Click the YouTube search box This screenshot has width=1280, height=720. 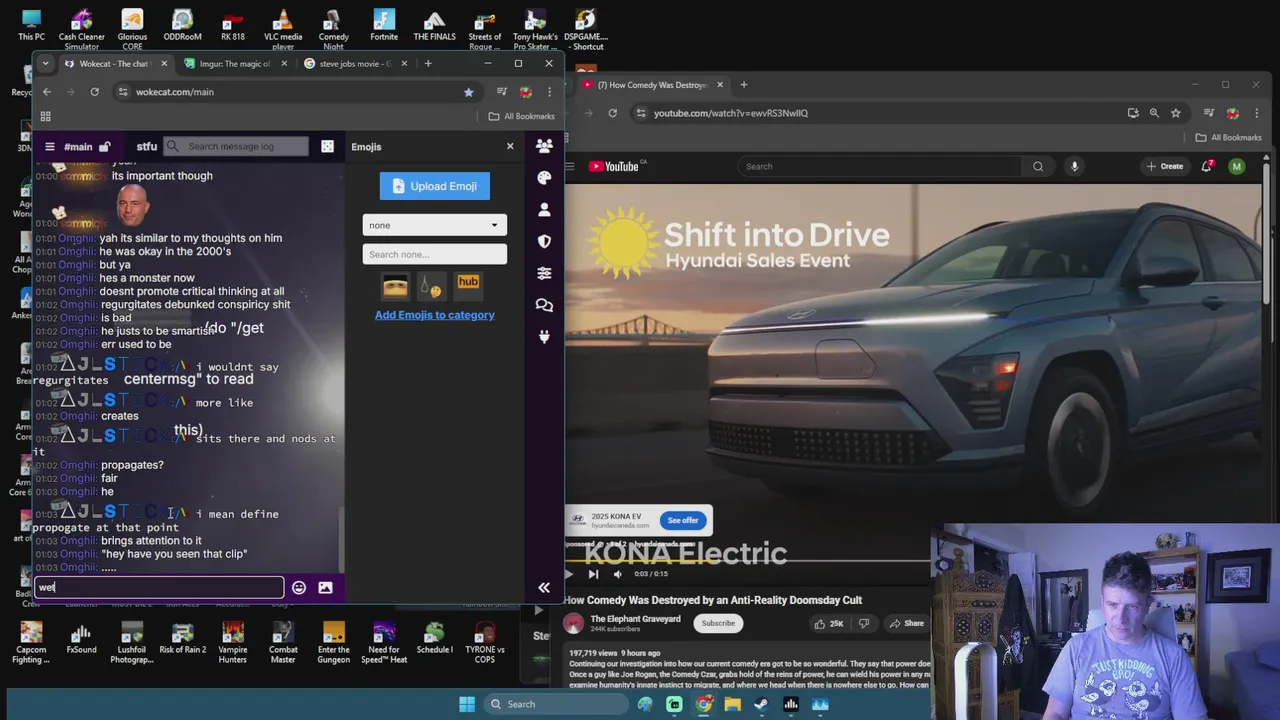[880, 167]
